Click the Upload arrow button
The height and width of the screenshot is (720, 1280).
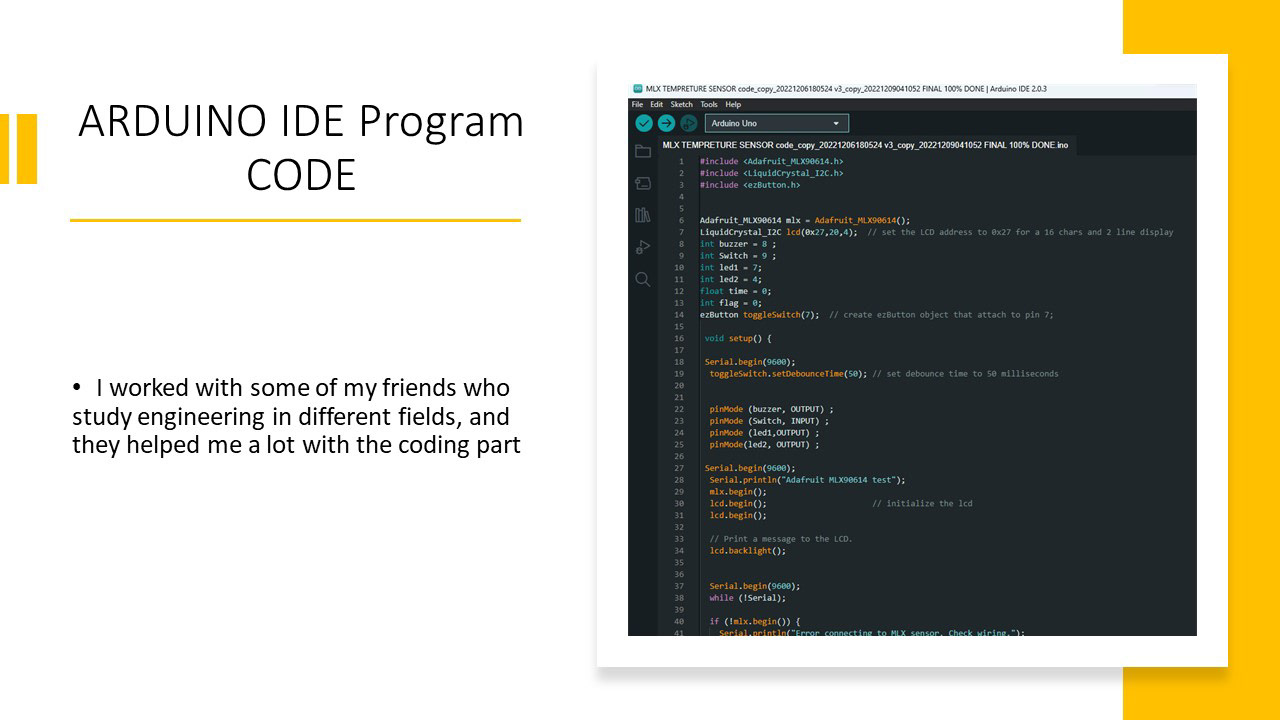(x=666, y=123)
